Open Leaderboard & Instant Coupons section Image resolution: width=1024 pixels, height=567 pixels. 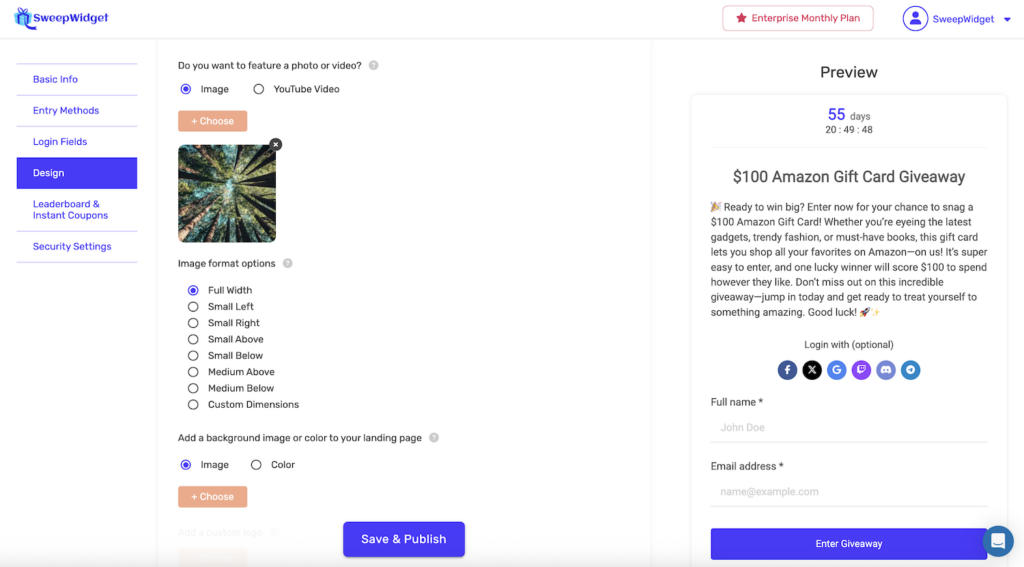point(70,210)
